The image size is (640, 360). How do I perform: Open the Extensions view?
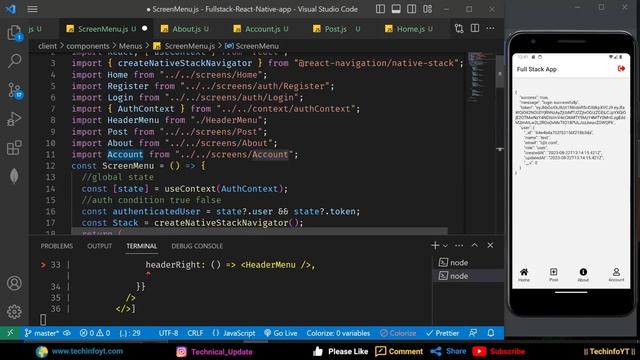point(14,148)
